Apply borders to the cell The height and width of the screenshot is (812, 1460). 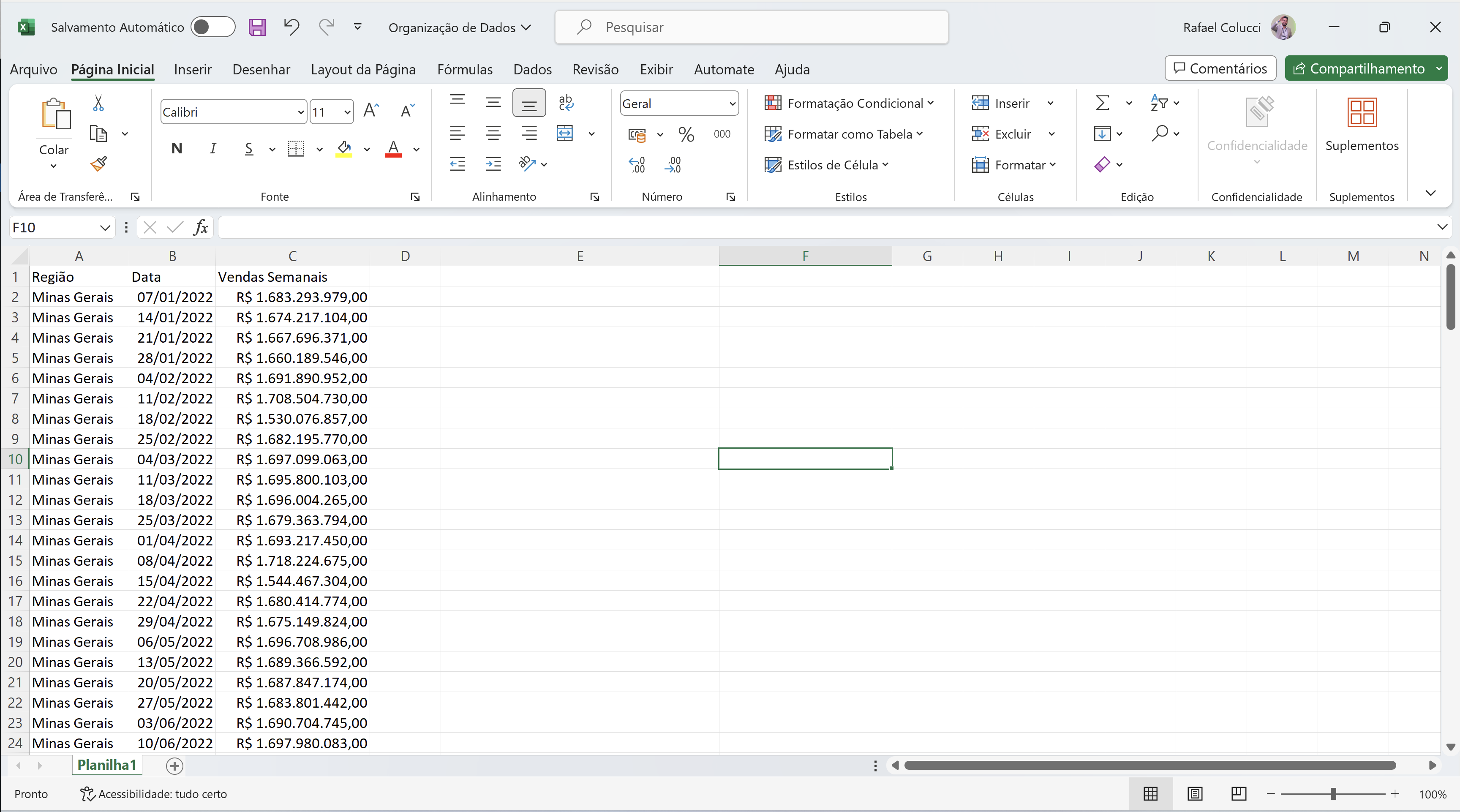point(296,148)
